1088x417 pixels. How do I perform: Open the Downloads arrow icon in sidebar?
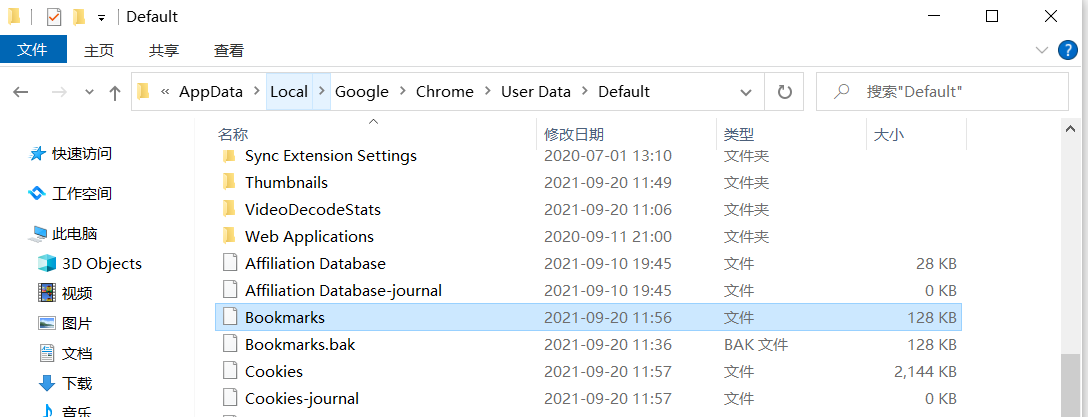47,383
